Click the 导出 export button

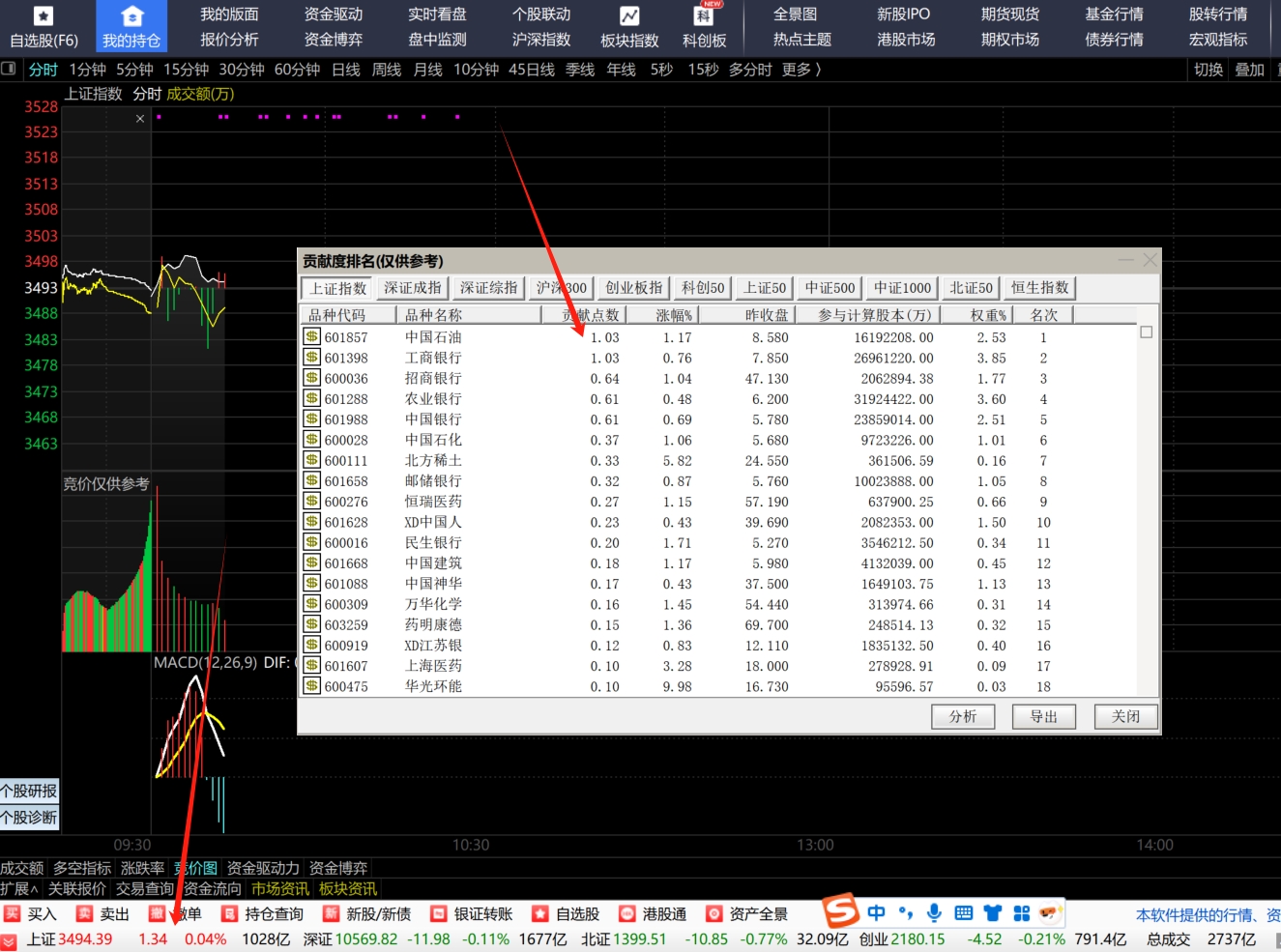1044,716
